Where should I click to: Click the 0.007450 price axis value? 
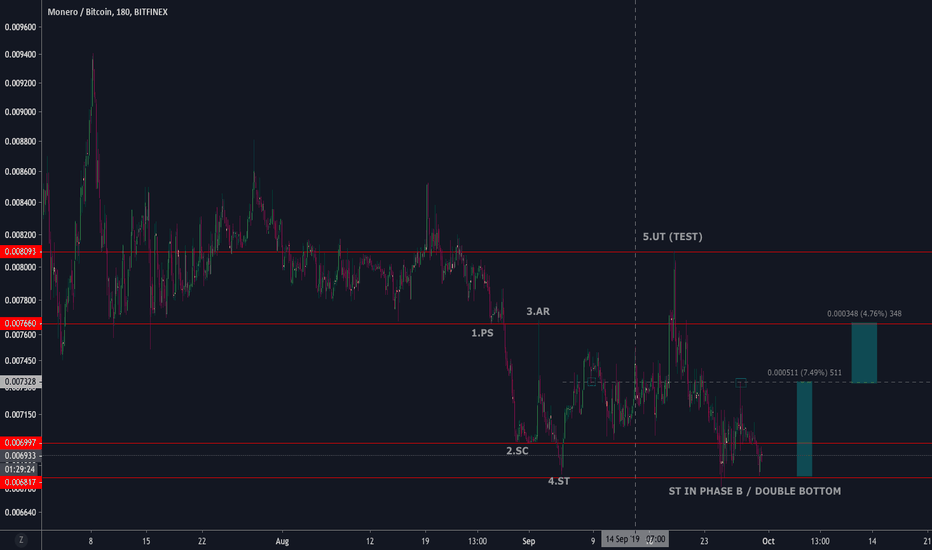[x=20, y=360]
